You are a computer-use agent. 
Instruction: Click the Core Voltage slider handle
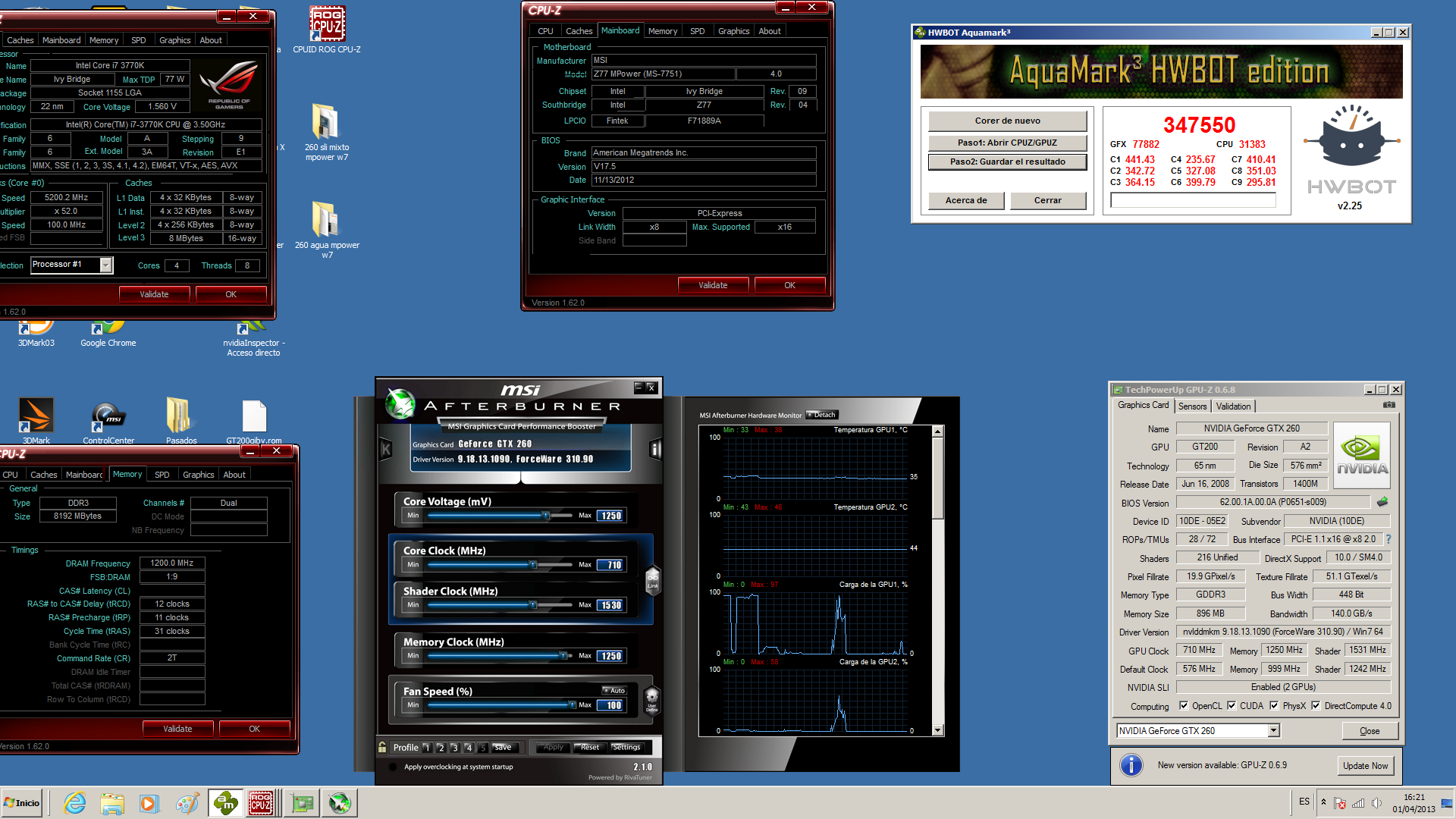click(545, 516)
